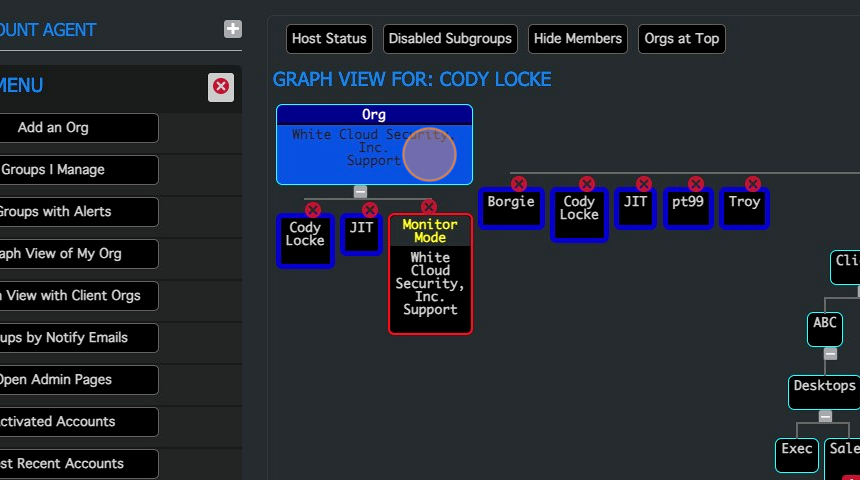Click the red X above Troy node
Viewport: 860px width, 480px height.
pos(752,184)
